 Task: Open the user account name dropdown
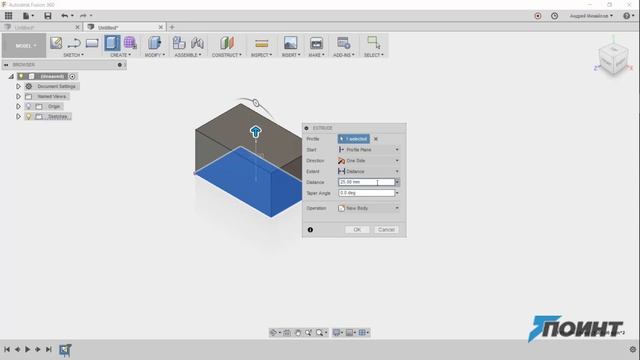(x=591, y=16)
